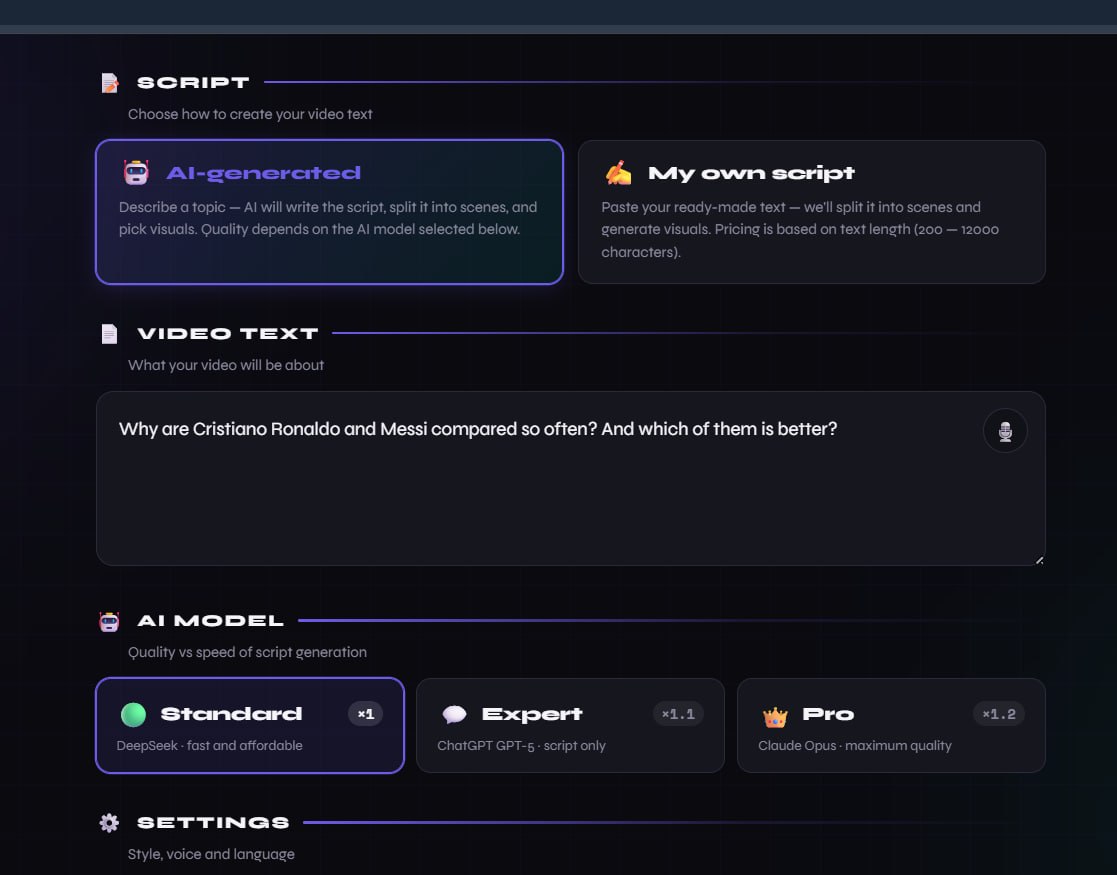Choose the Pro Claude Opus model
The height and width of the screenshot is (875, 1117).
pos(891,725)
